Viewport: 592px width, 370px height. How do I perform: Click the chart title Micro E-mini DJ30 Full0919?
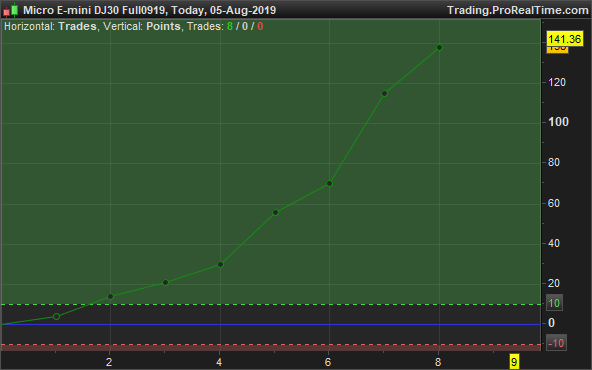[x=94, y=10]
